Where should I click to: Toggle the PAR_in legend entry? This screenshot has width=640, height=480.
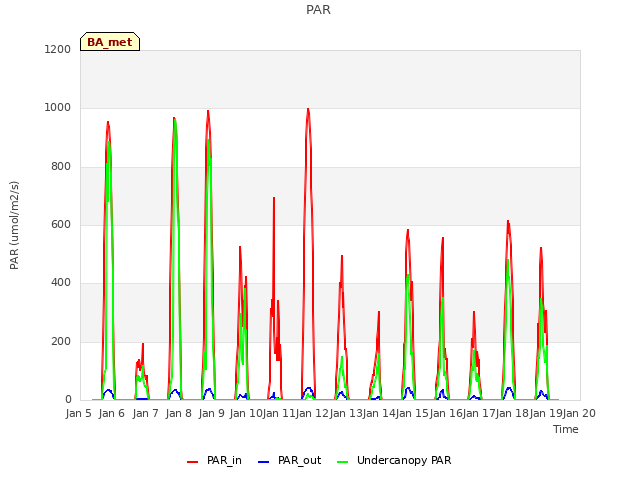pyautogui.click(x=214, y=460)
